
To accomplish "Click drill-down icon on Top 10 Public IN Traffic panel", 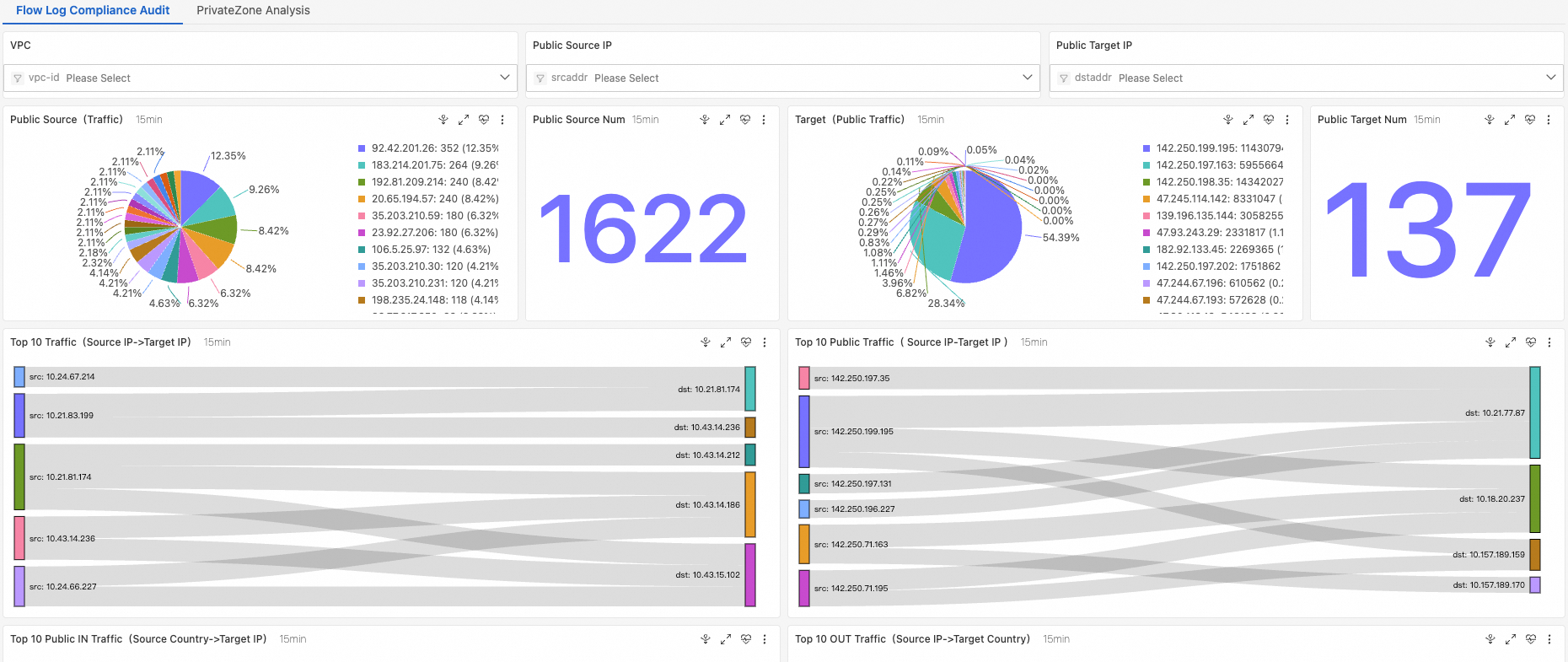I will pyautogui.click(x=706, y=639).
